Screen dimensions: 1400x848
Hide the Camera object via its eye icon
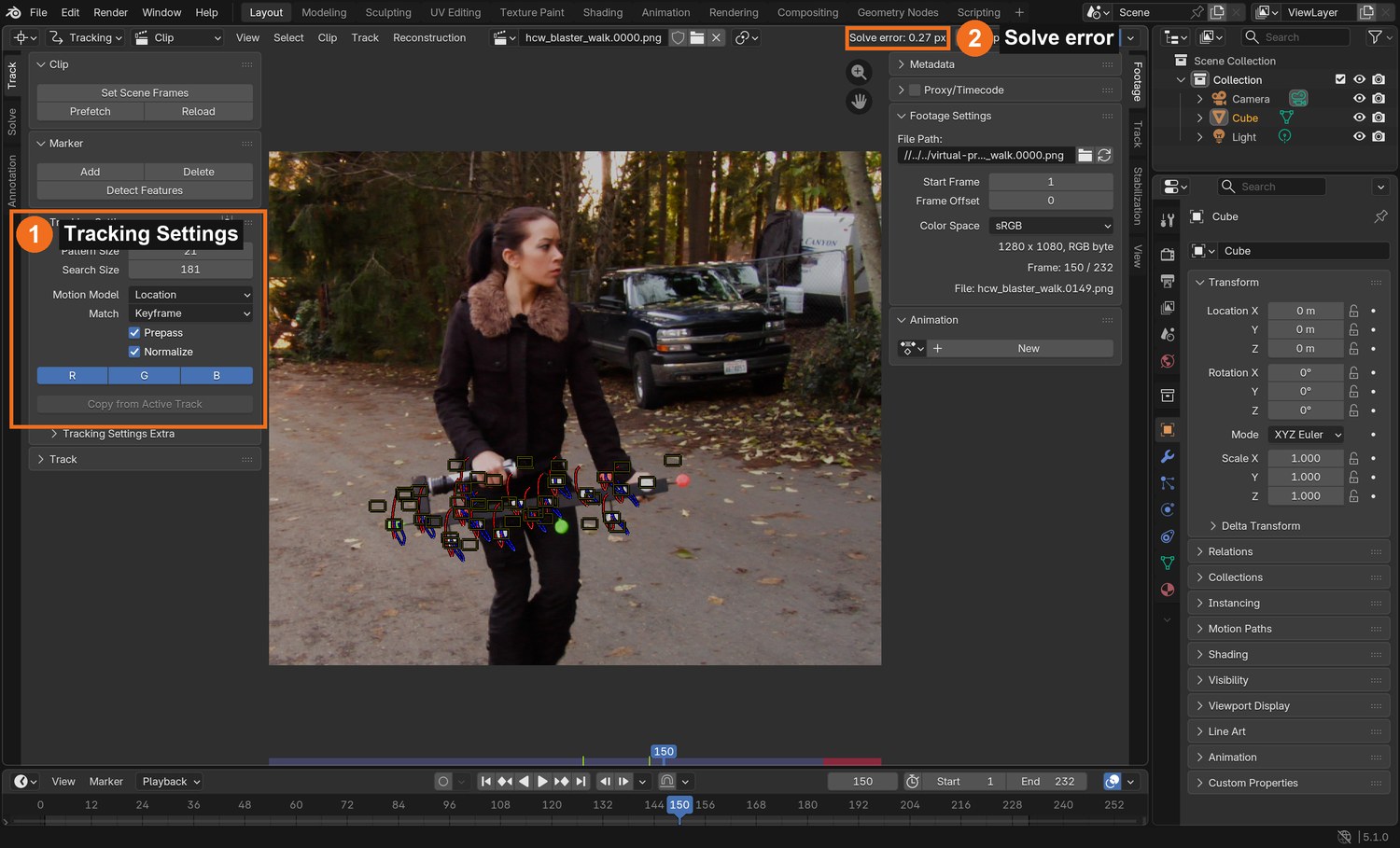[1359, 99]
